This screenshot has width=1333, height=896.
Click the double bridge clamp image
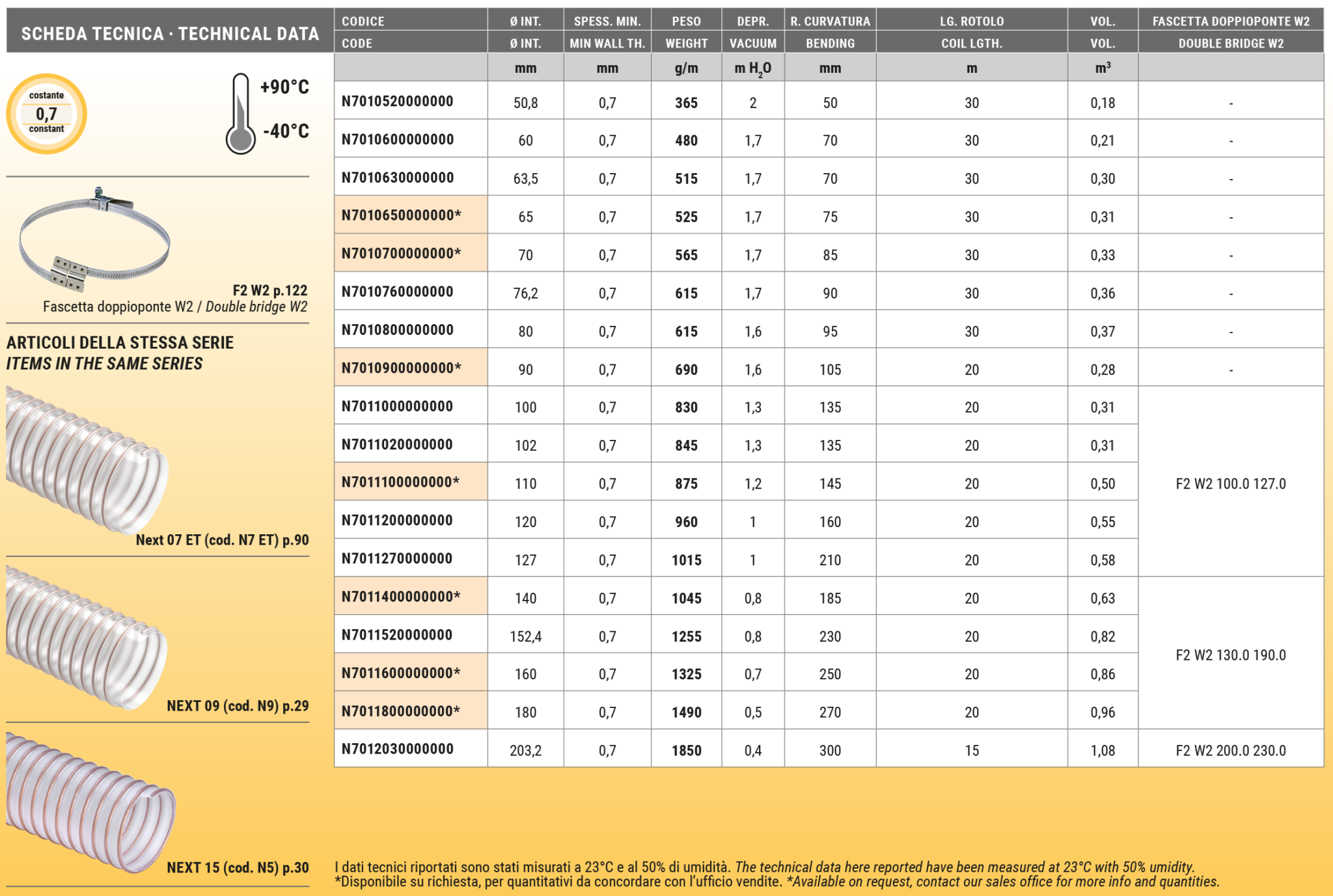(x=94, y=239)
